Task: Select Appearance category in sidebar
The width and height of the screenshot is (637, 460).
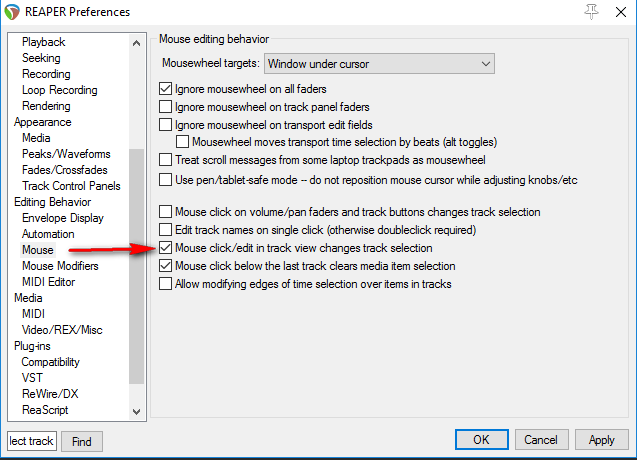Action: pos(43,122)
